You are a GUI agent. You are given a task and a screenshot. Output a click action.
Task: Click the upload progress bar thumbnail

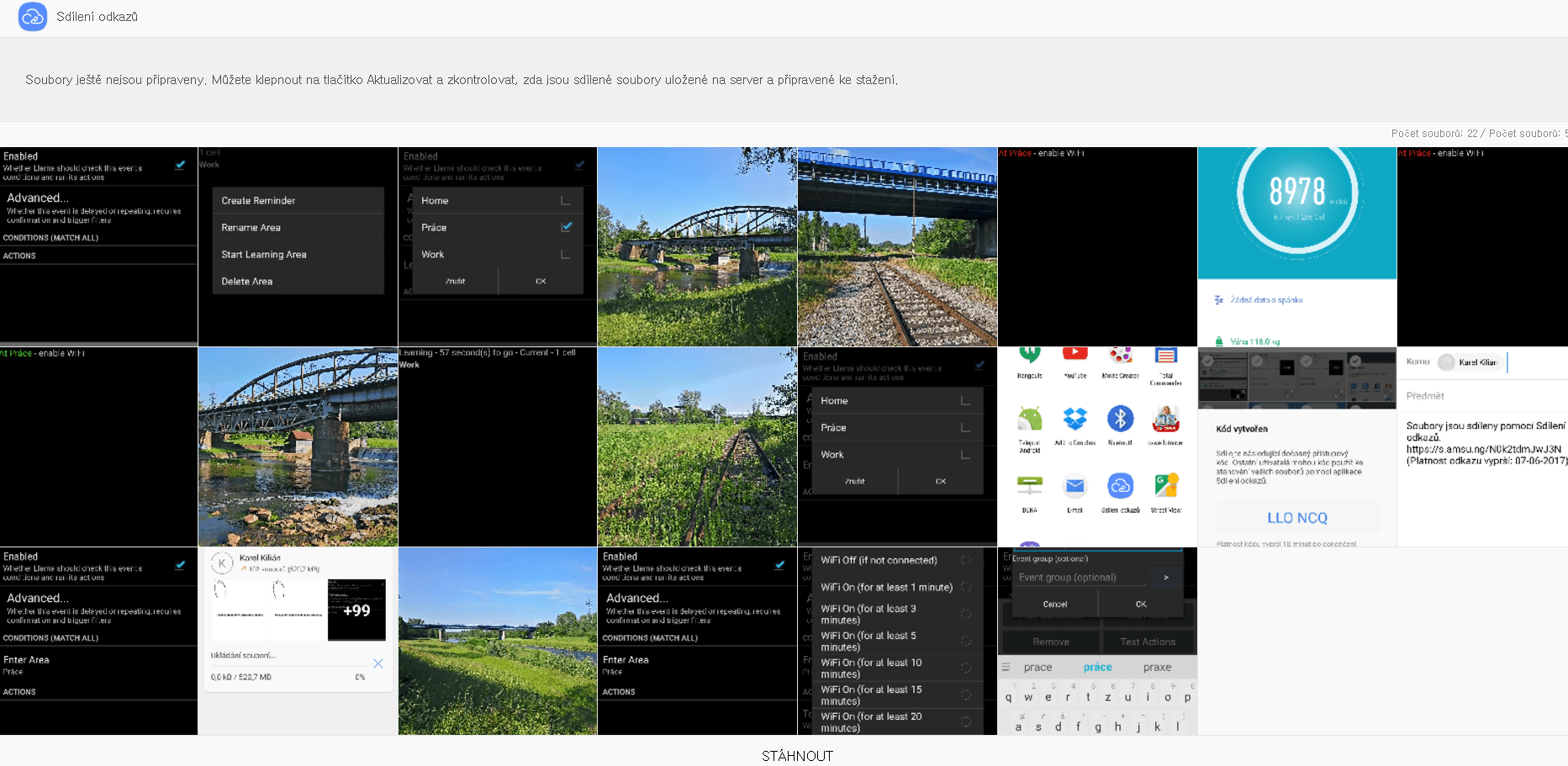click(298, 641)
